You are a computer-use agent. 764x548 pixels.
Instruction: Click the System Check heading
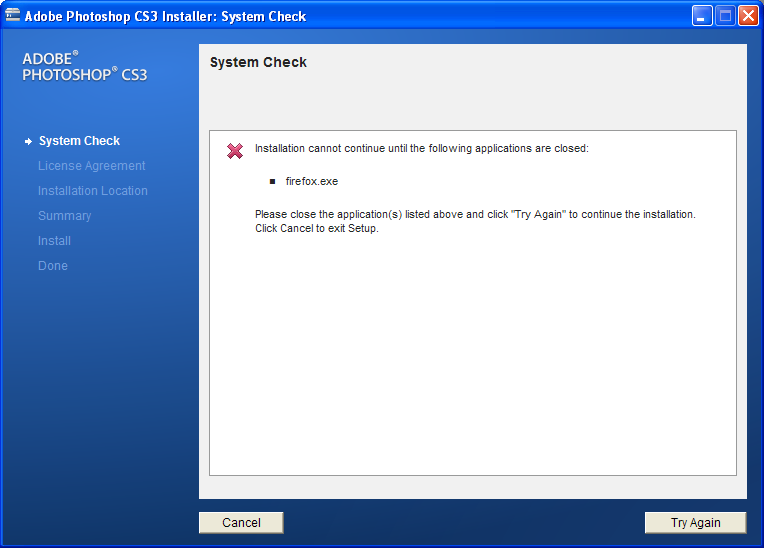(258, 62)
